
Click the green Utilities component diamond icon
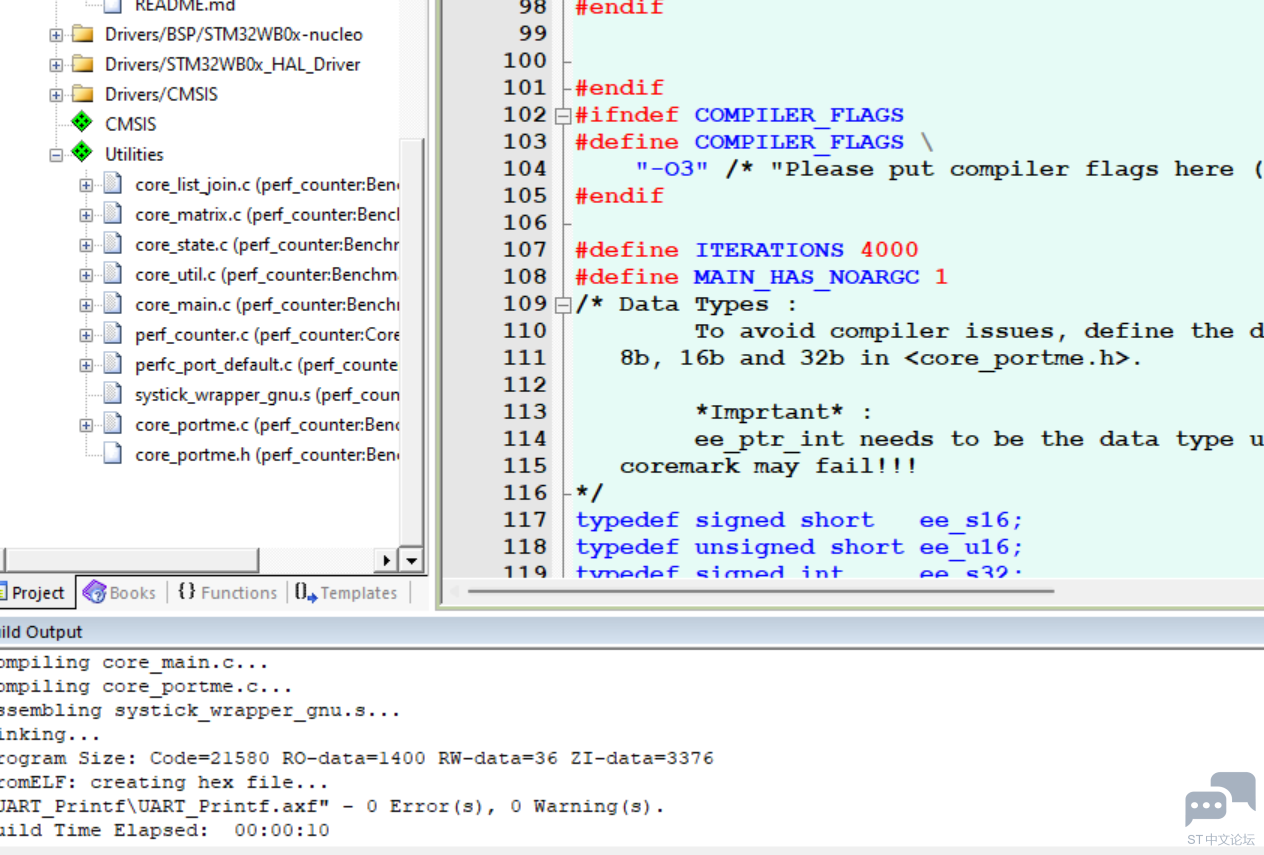click(x=82, y=153)
